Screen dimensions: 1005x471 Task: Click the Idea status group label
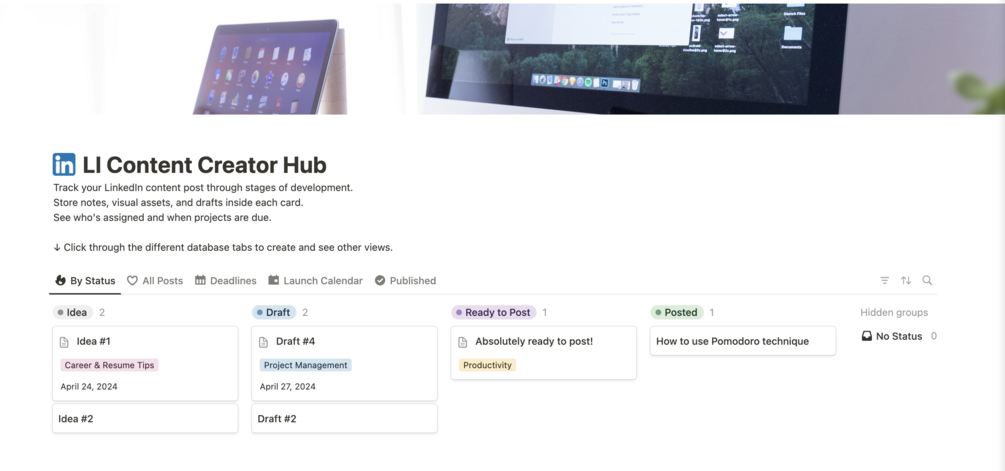72,313
